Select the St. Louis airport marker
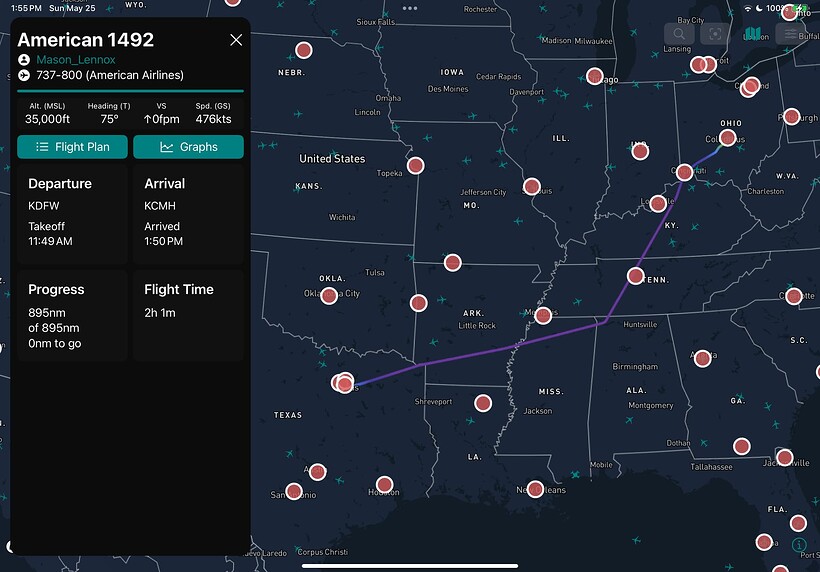This screenshot has width=820, height=572. 531,186
